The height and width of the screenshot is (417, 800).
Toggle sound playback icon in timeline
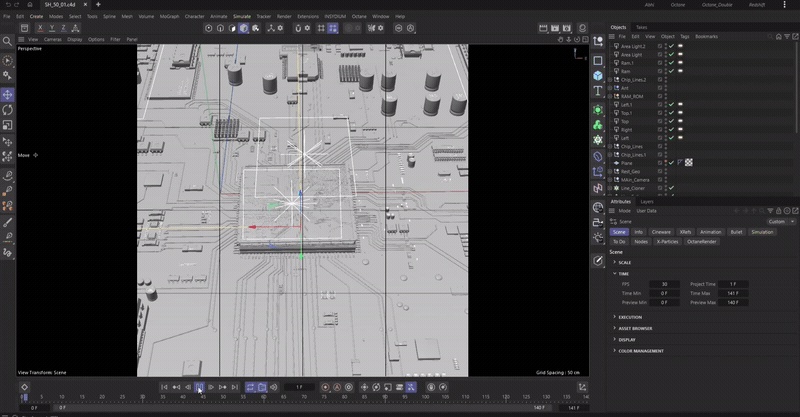273,387
